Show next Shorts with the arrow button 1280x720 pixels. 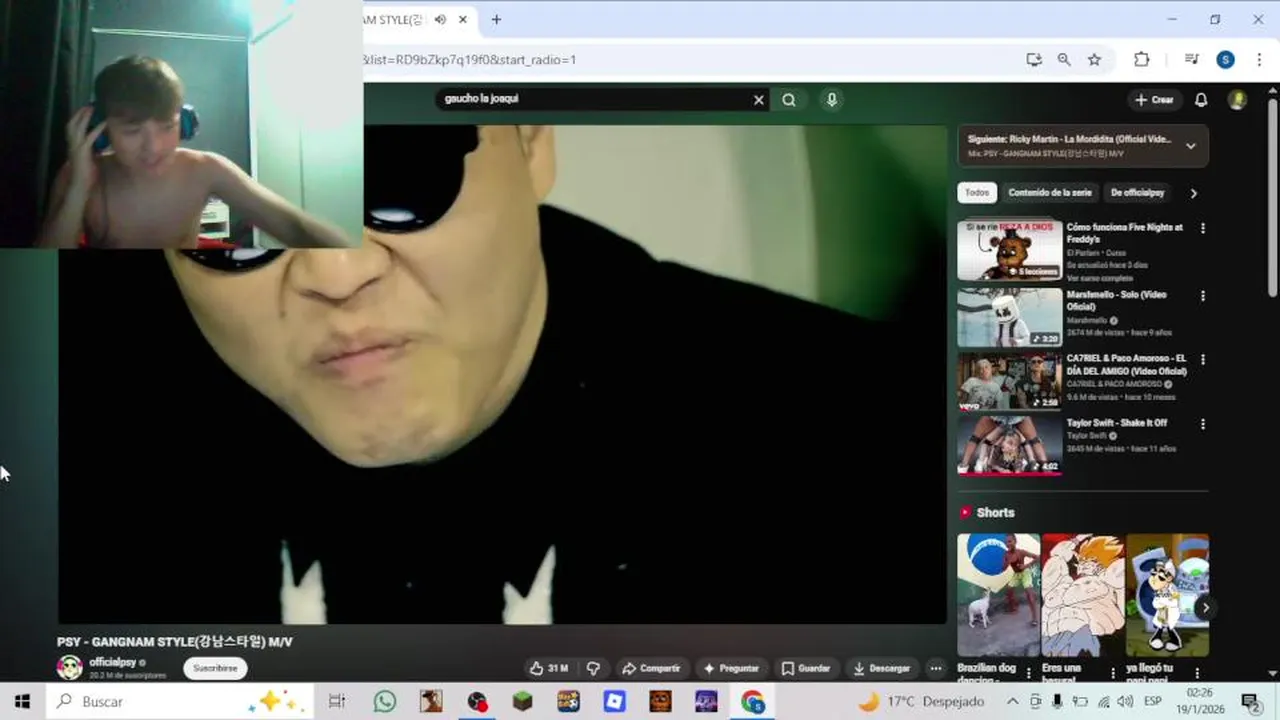pos(1205,607)
